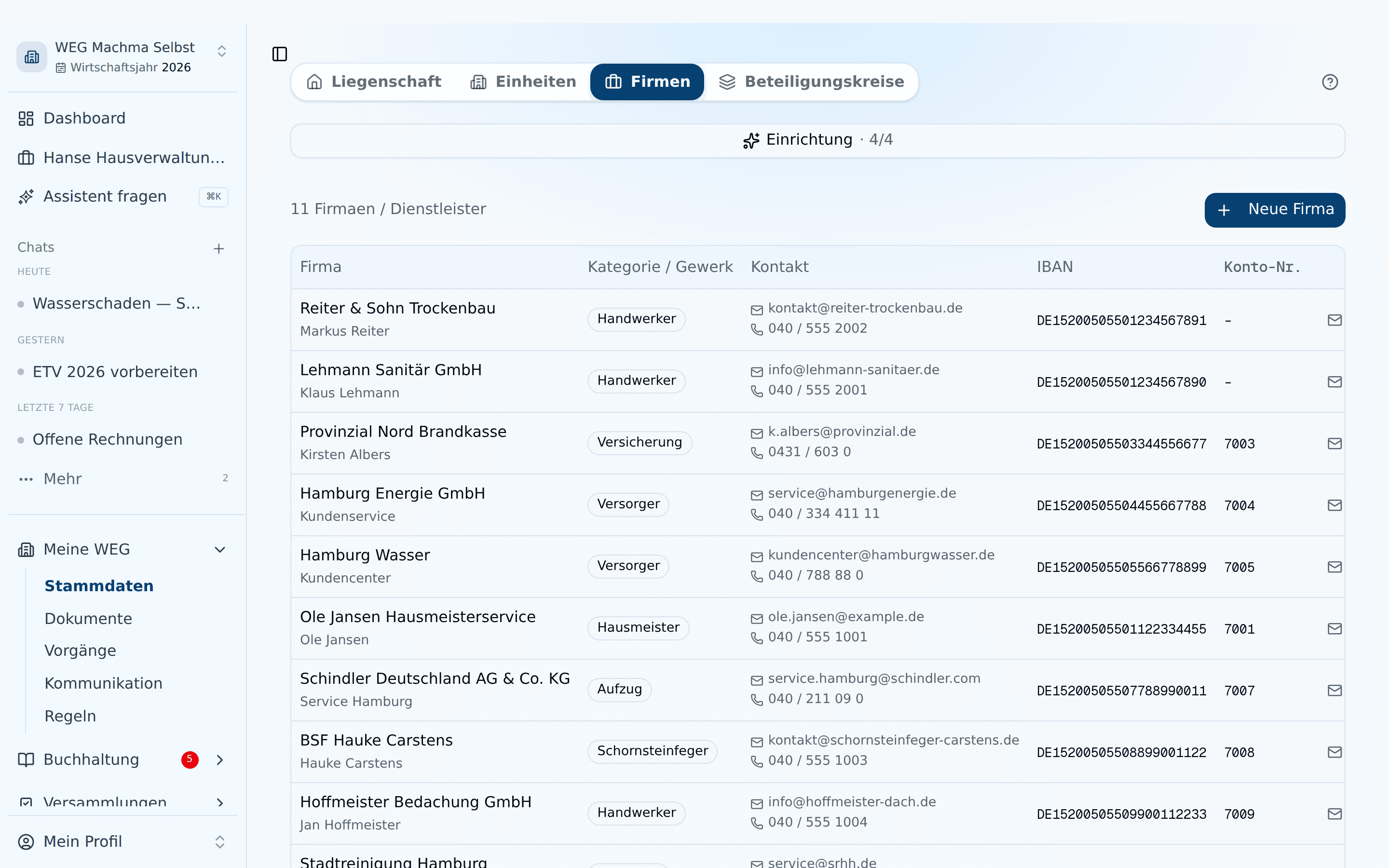Open Regeln in sidebar
This screenshot has width=1389, height=868.
[70, 717]
